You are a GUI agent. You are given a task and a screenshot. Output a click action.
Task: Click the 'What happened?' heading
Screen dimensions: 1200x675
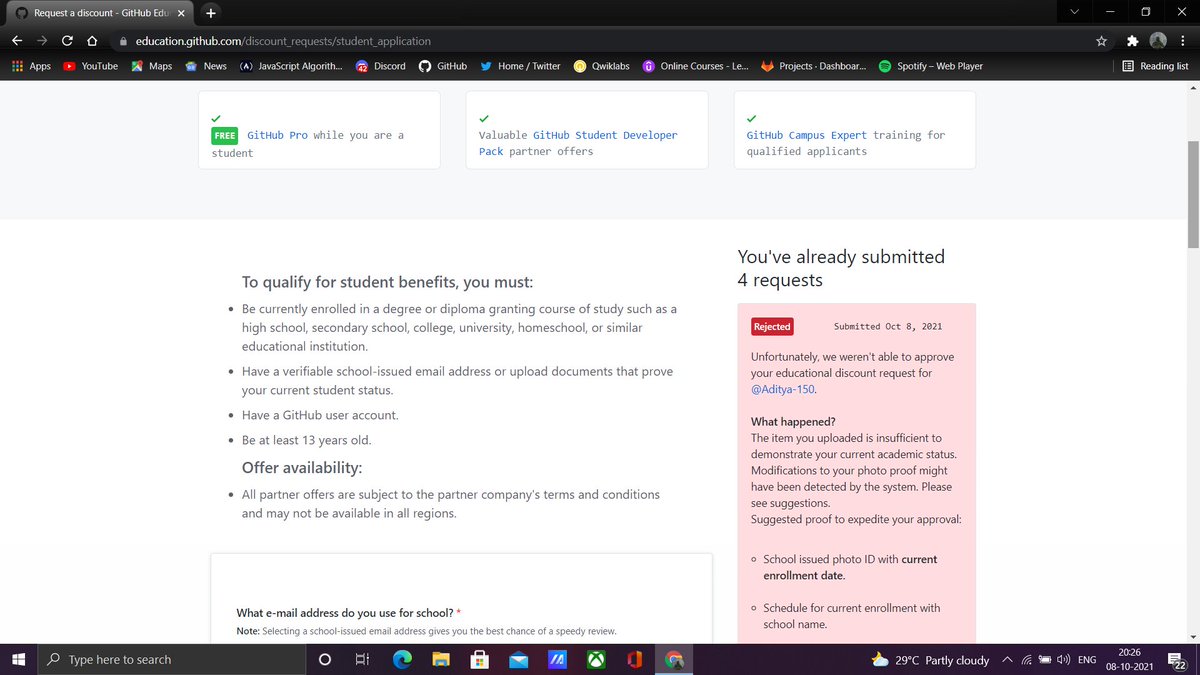click(793, 422)
